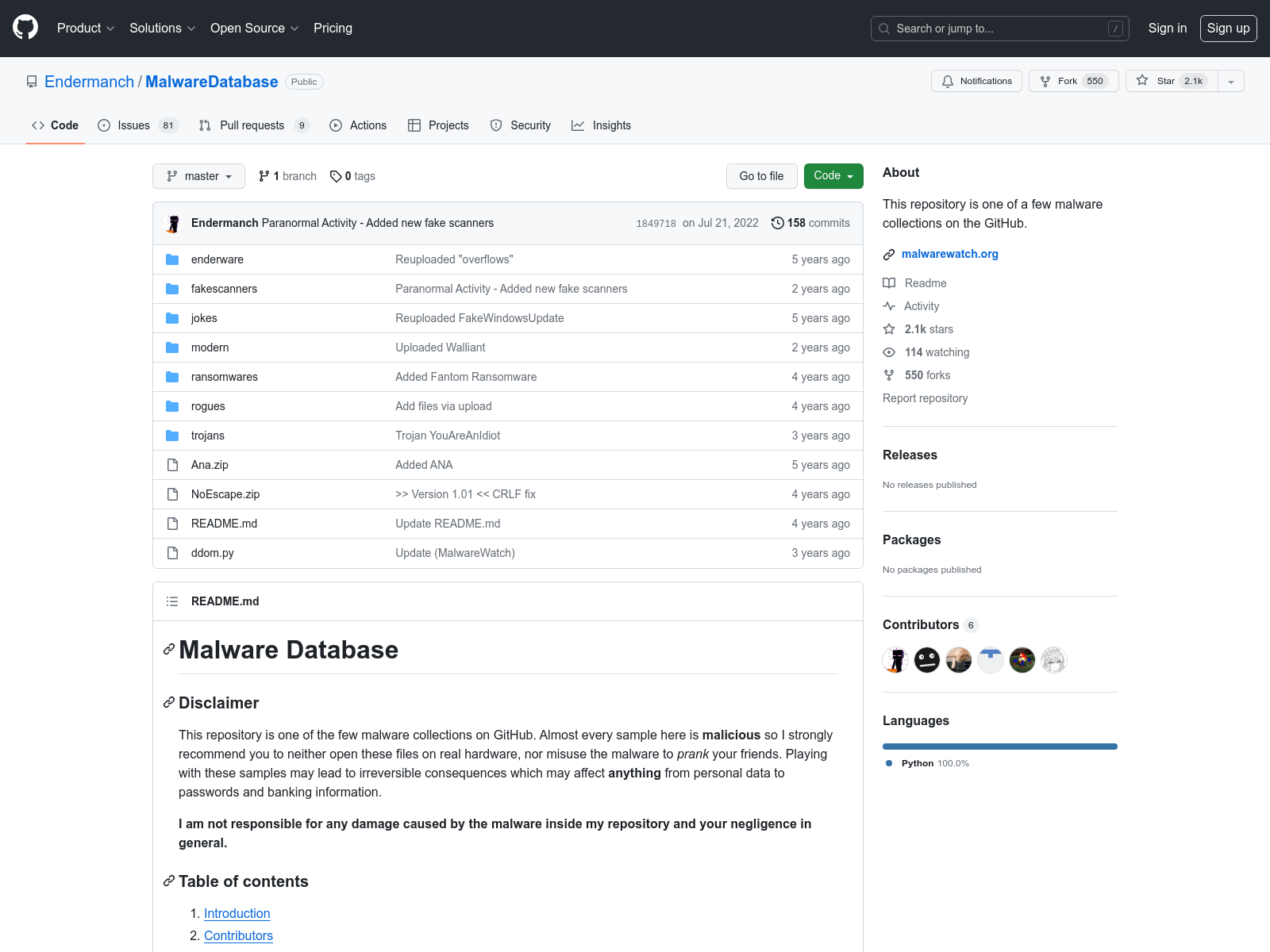The width and height of the screenshot is (1270, 952).
Task: Expand the Solutions menu
Action: click(163, 28)
